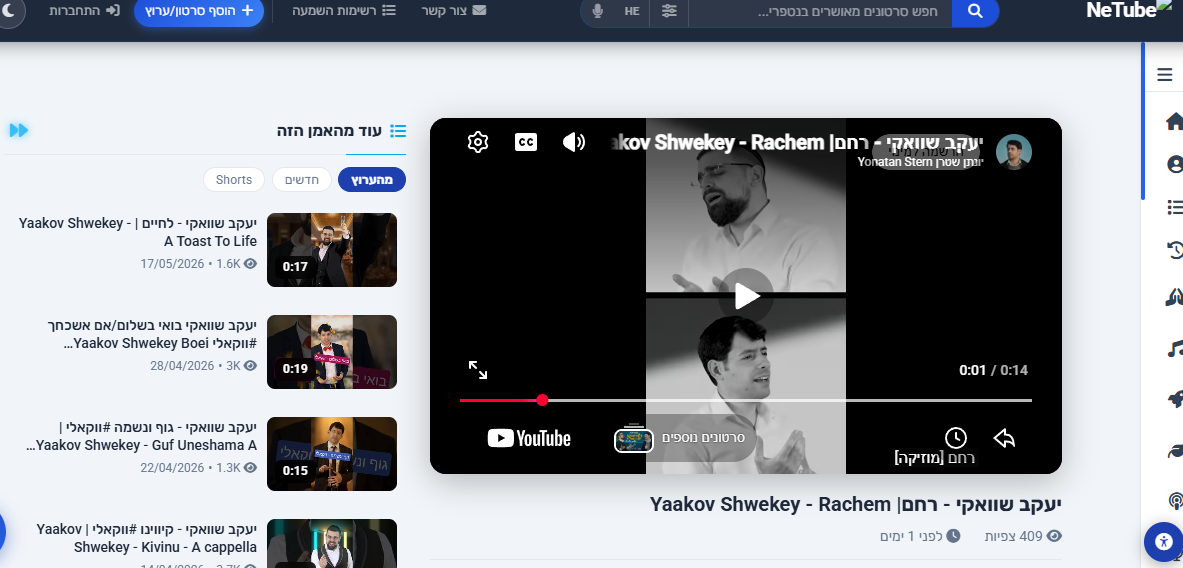Open the login link התחברות
1183x568 pixels.
(84, 11)
